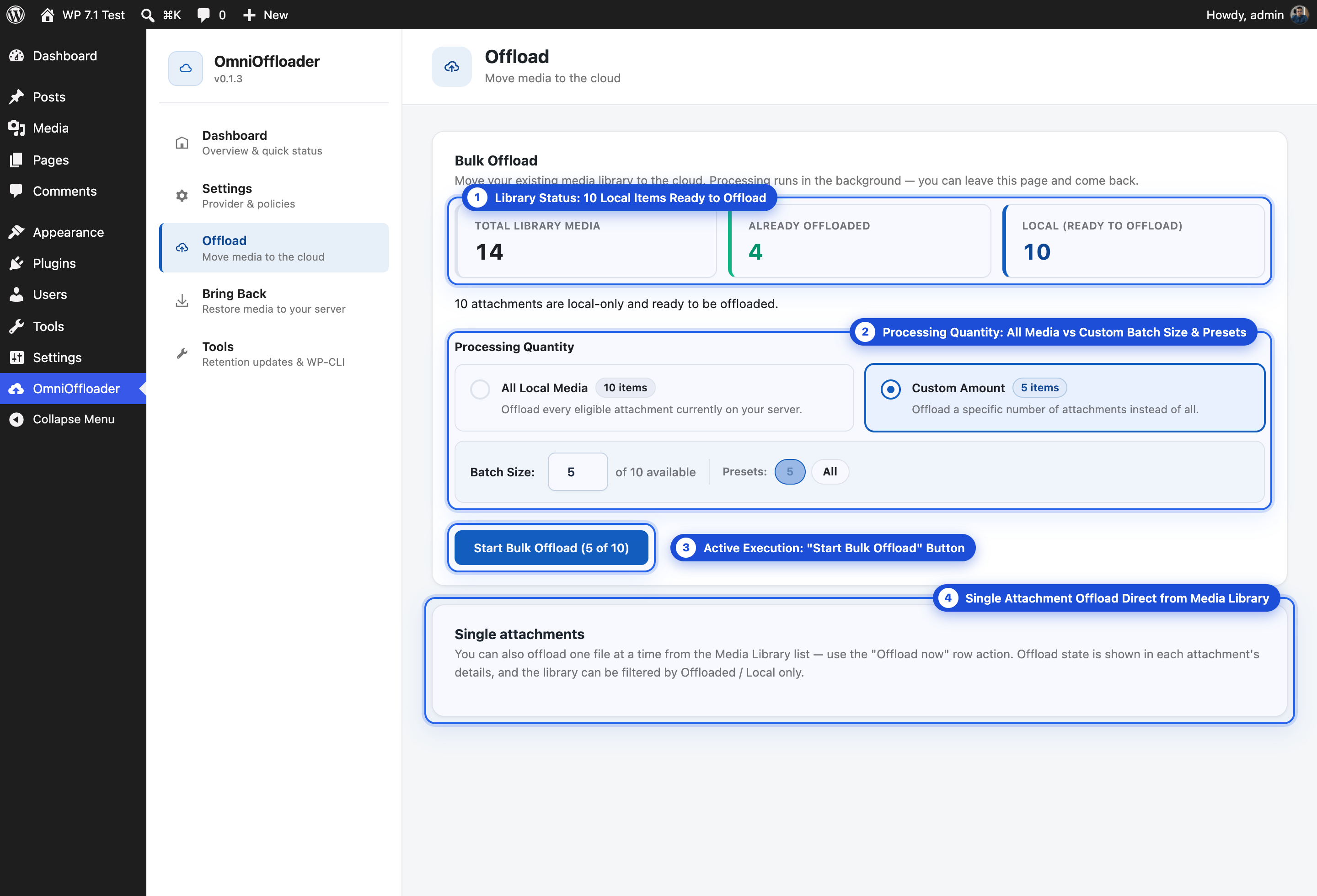
Task: Go to the Posts menu item
Action: pyautogui.click(x=73, y=97)
